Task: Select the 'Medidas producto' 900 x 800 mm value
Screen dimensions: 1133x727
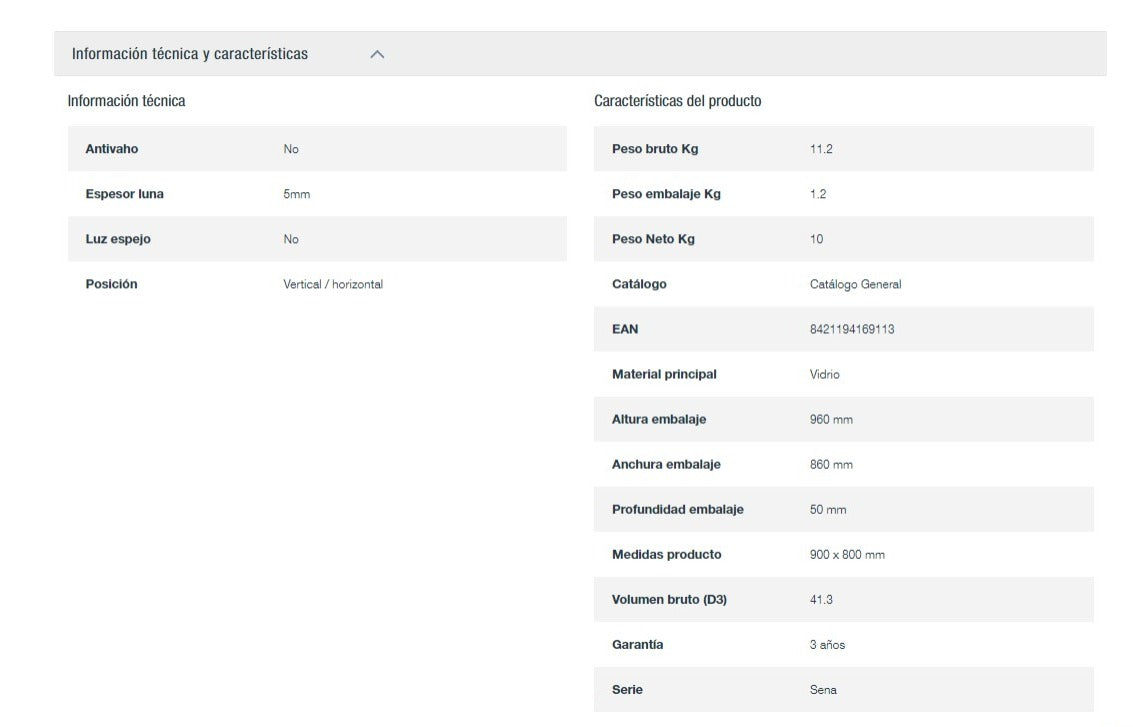Action: coord(847,554)
